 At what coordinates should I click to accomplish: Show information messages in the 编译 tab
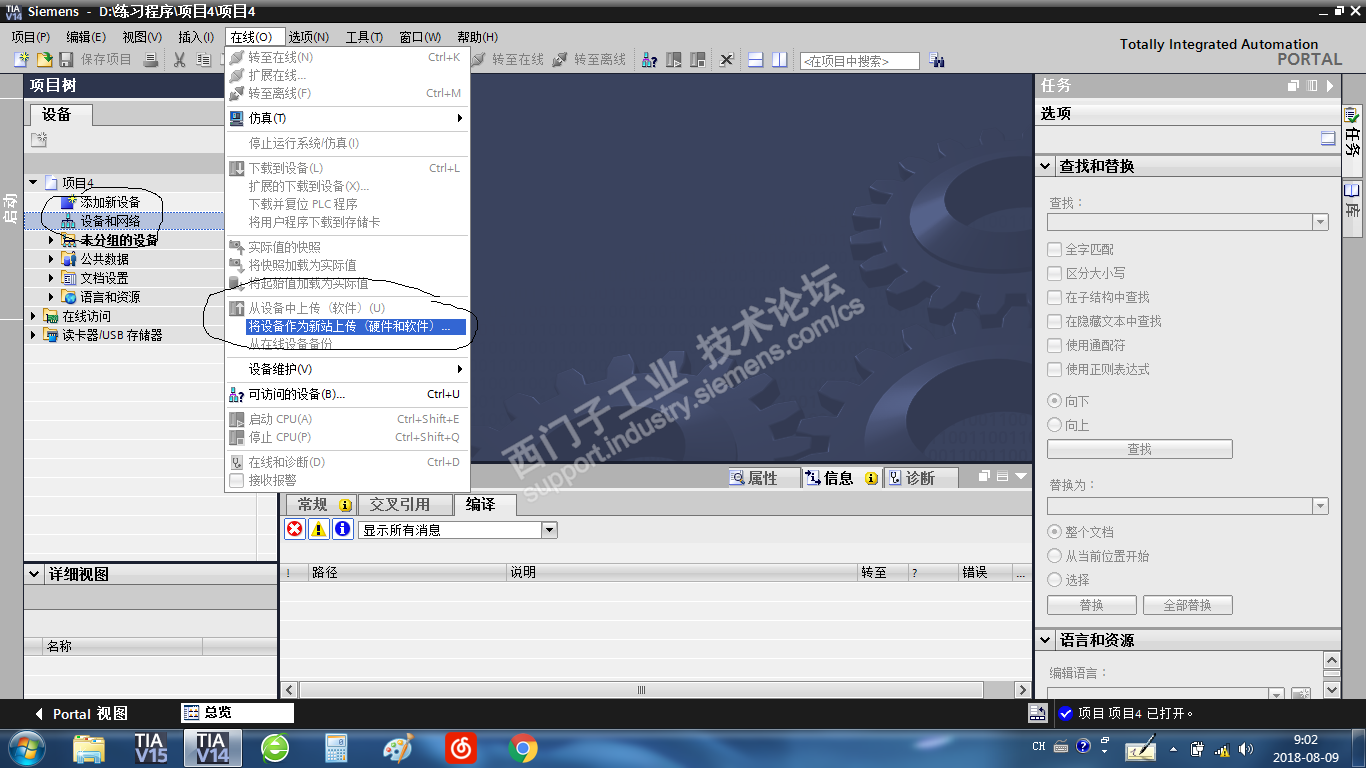point(343,530)
